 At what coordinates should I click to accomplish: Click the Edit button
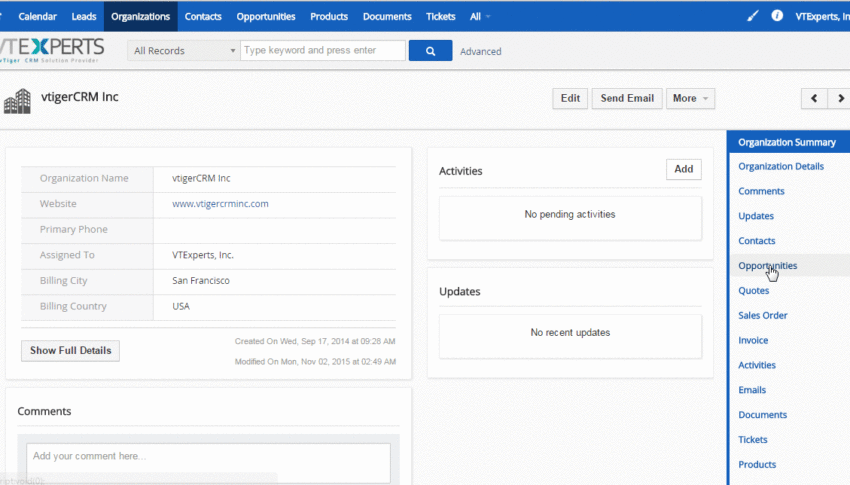point(570,99)
